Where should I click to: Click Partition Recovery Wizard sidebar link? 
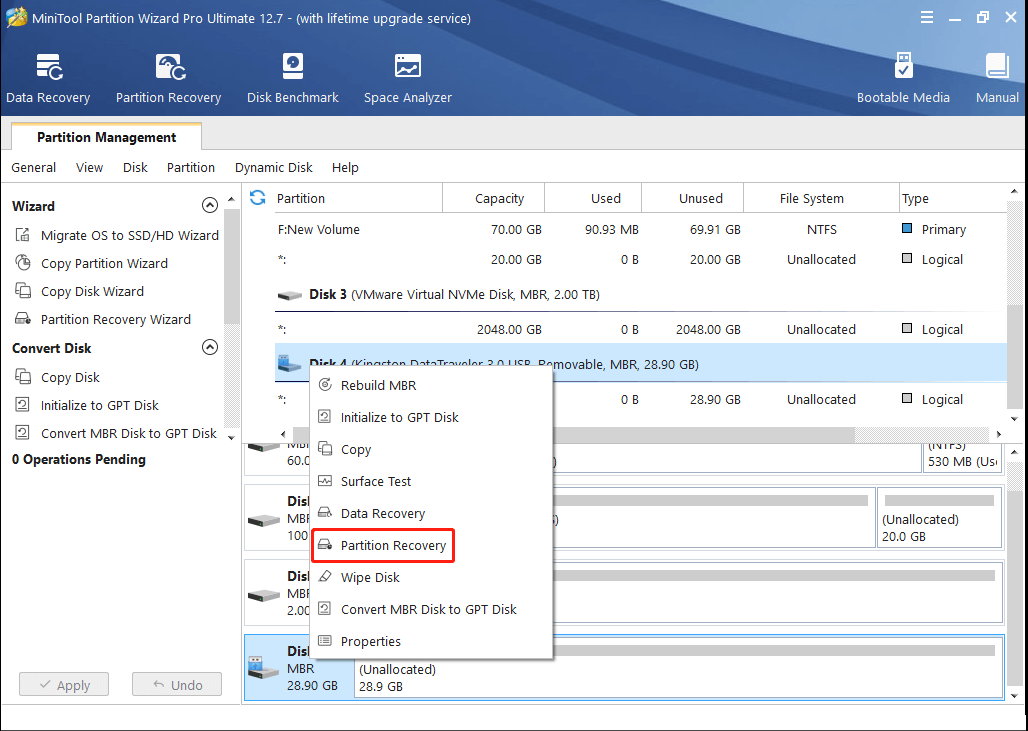[x=116, y=320]
